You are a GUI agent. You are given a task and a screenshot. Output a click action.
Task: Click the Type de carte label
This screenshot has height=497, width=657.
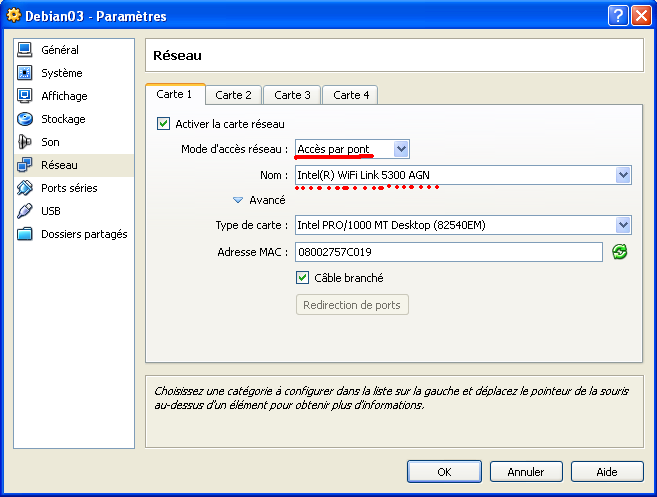coord(252,225)
